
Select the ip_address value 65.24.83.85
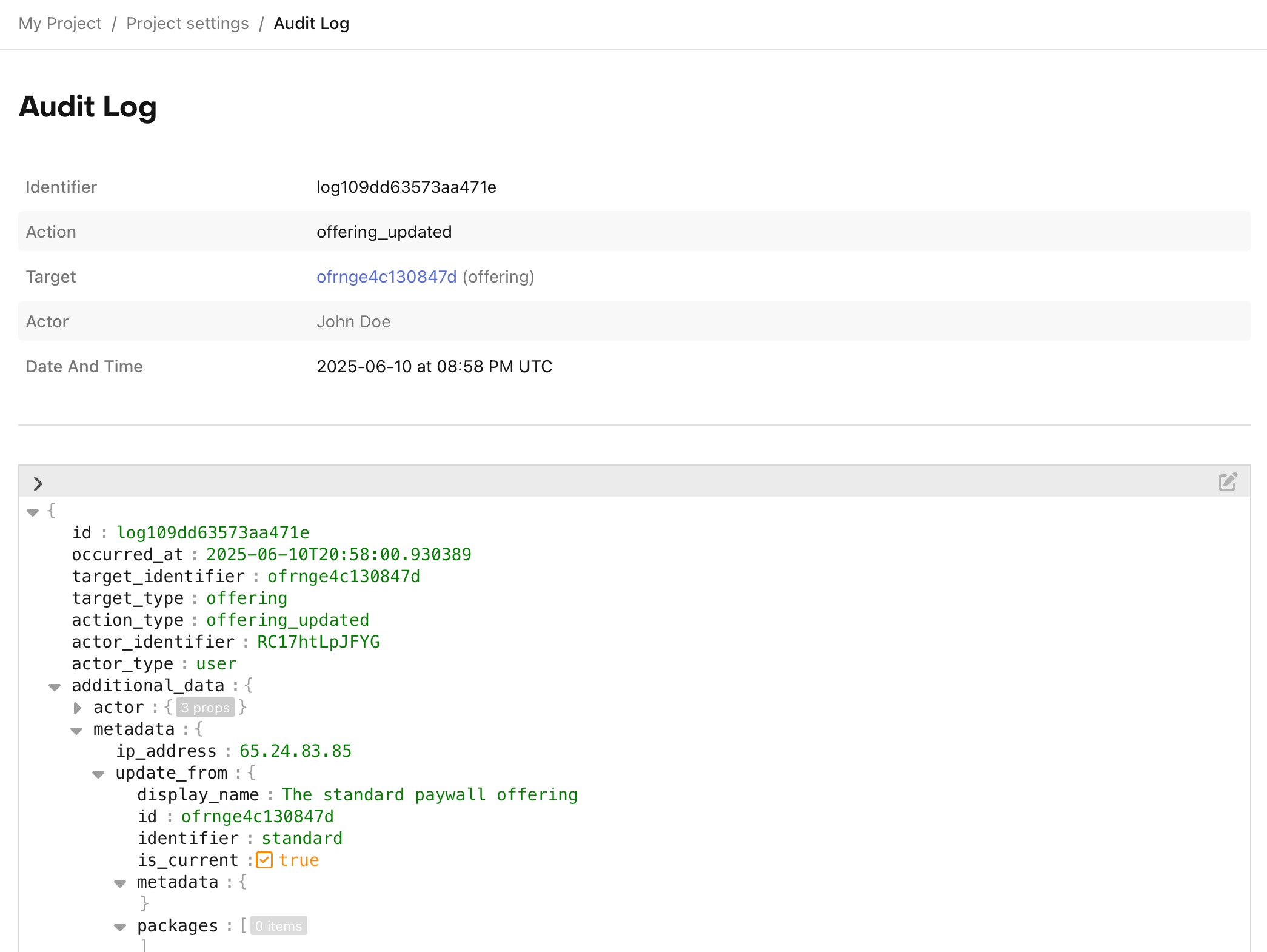pos(295,751)
